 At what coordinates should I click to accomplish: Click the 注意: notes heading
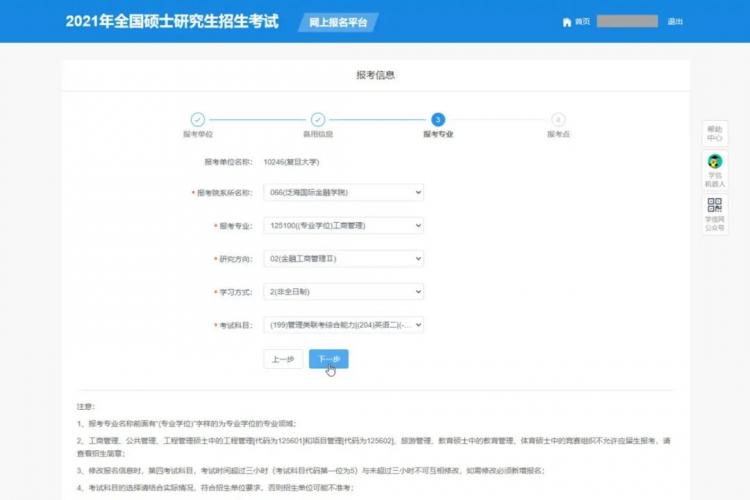tap(86, 406)
